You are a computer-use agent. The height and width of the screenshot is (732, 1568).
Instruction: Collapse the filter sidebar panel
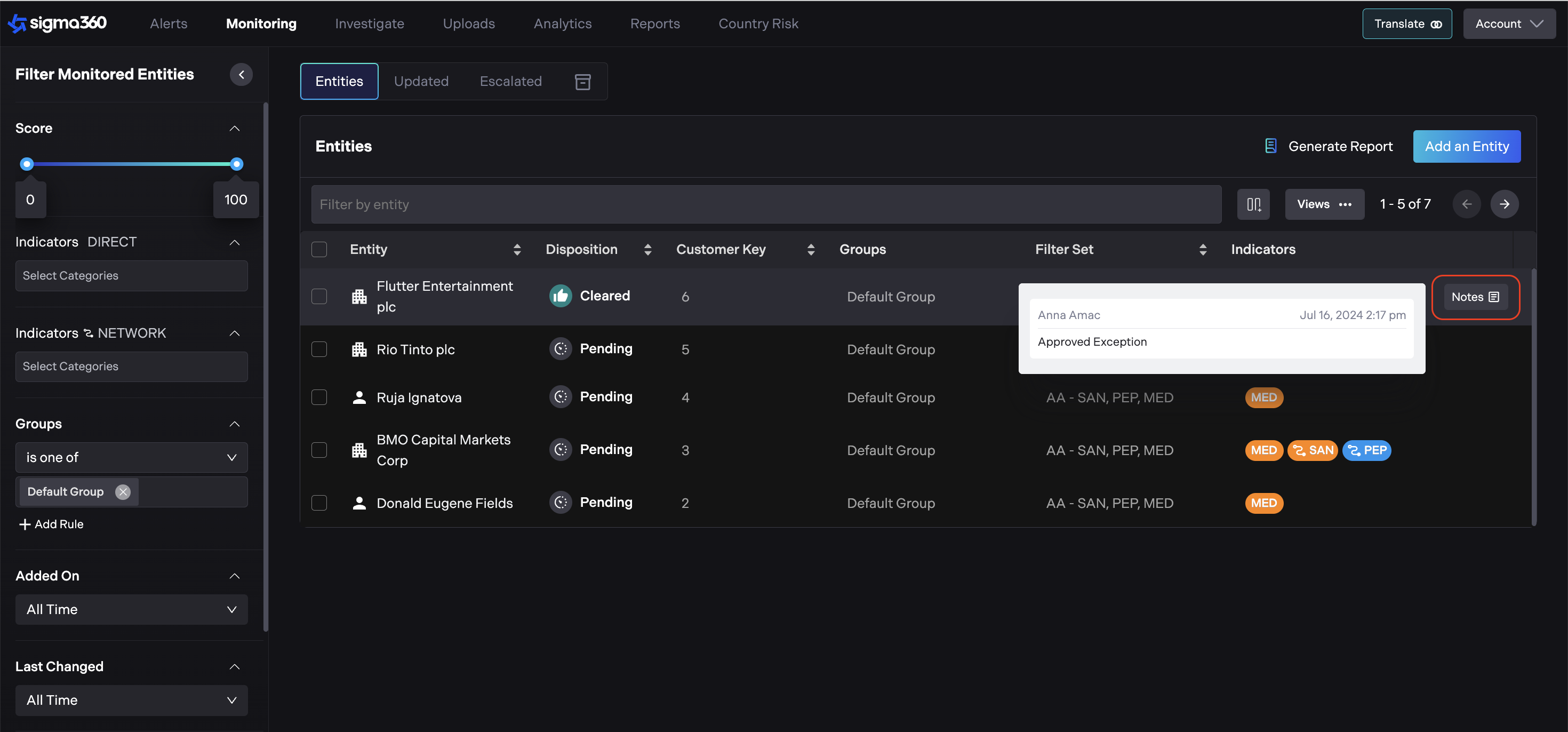(241, 74)
